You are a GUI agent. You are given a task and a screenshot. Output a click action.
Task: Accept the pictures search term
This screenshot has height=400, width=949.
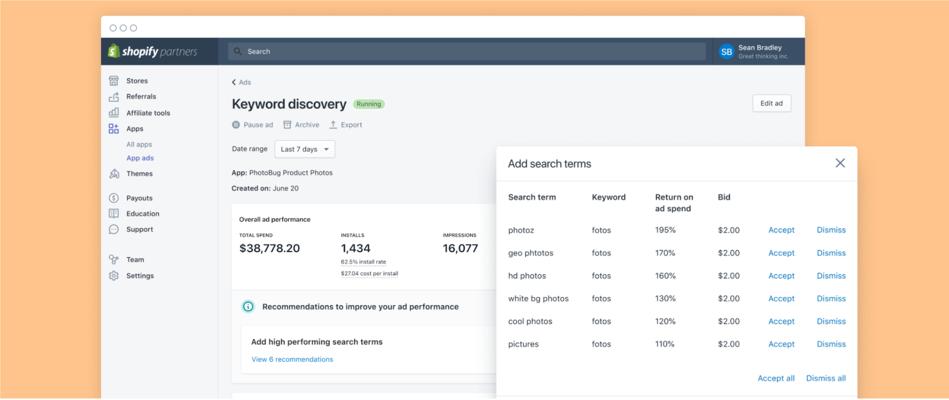pos(781,344)
